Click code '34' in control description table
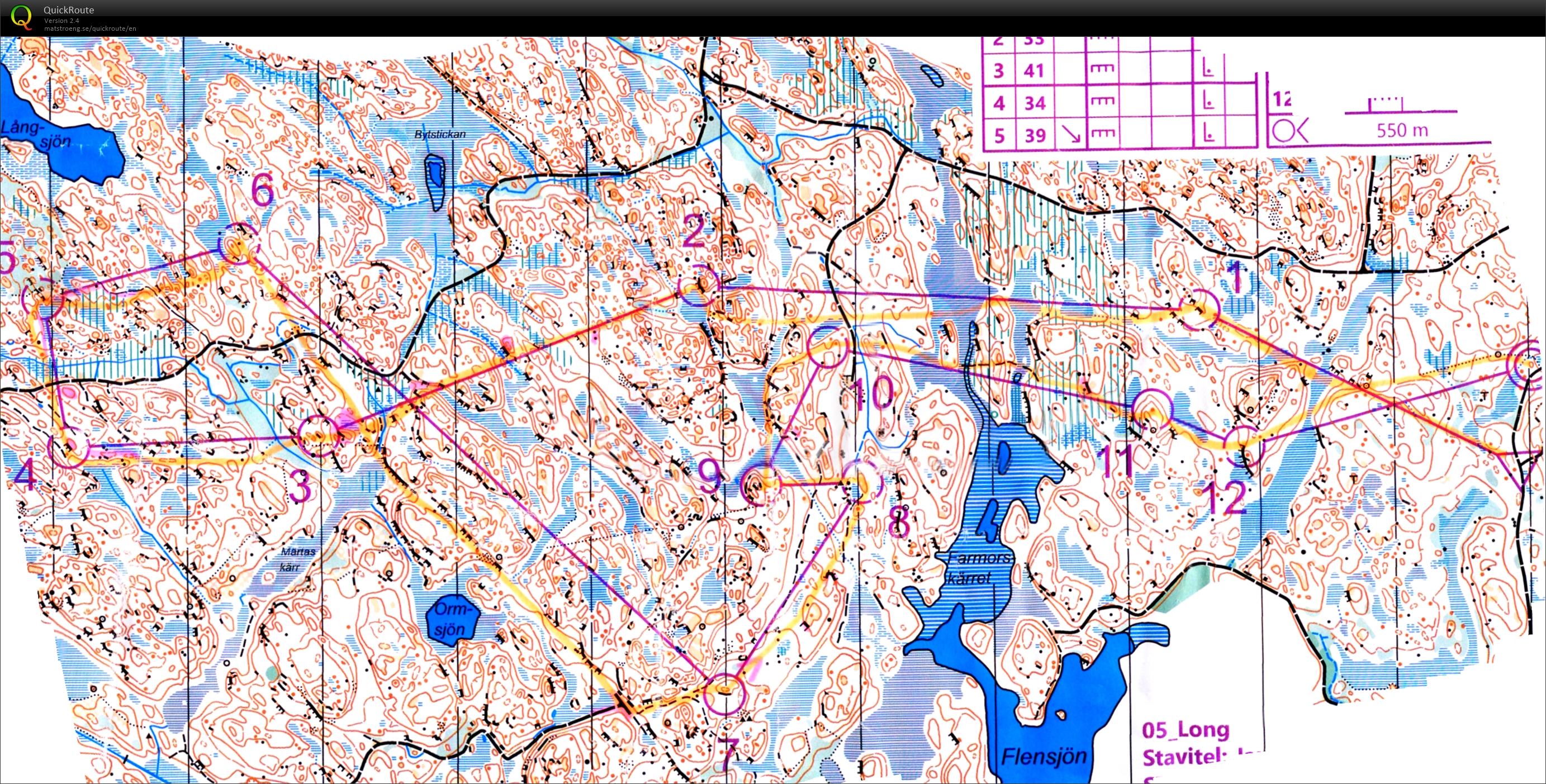 pos(1034,103)
